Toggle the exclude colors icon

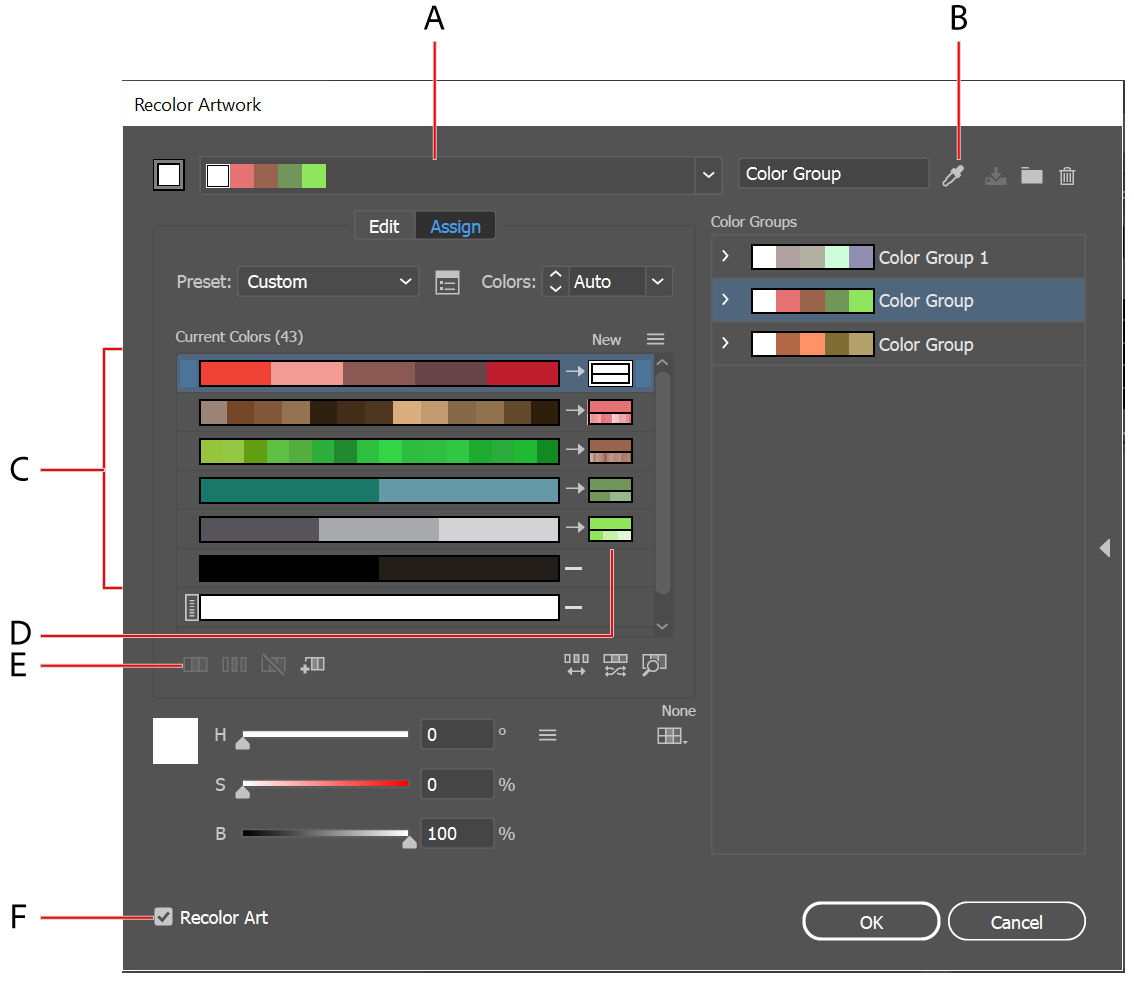click(x=273, y=663)
